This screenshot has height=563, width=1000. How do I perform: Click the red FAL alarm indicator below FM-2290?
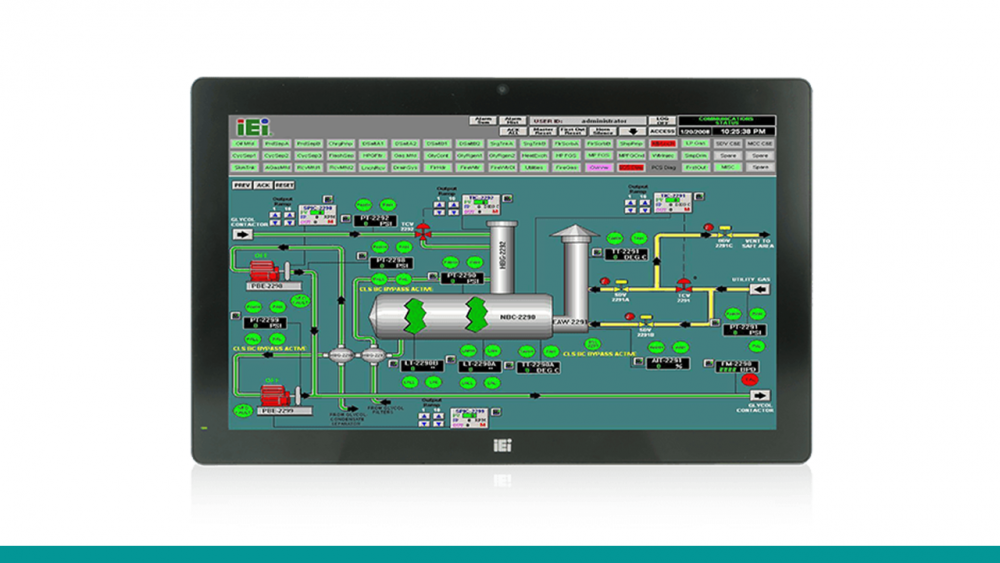(749, 379)
